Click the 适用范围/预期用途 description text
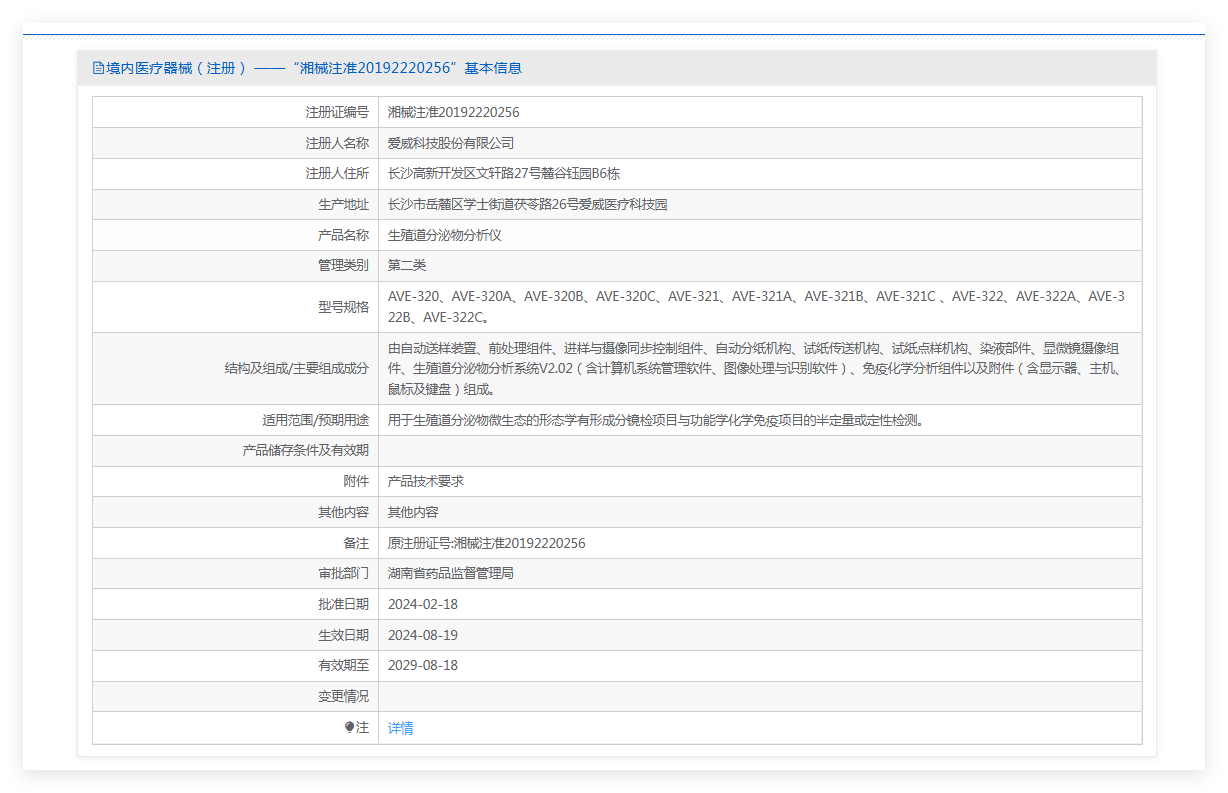Image resolution: width=1228 pixels, height=793 pixels. (656, 420)
